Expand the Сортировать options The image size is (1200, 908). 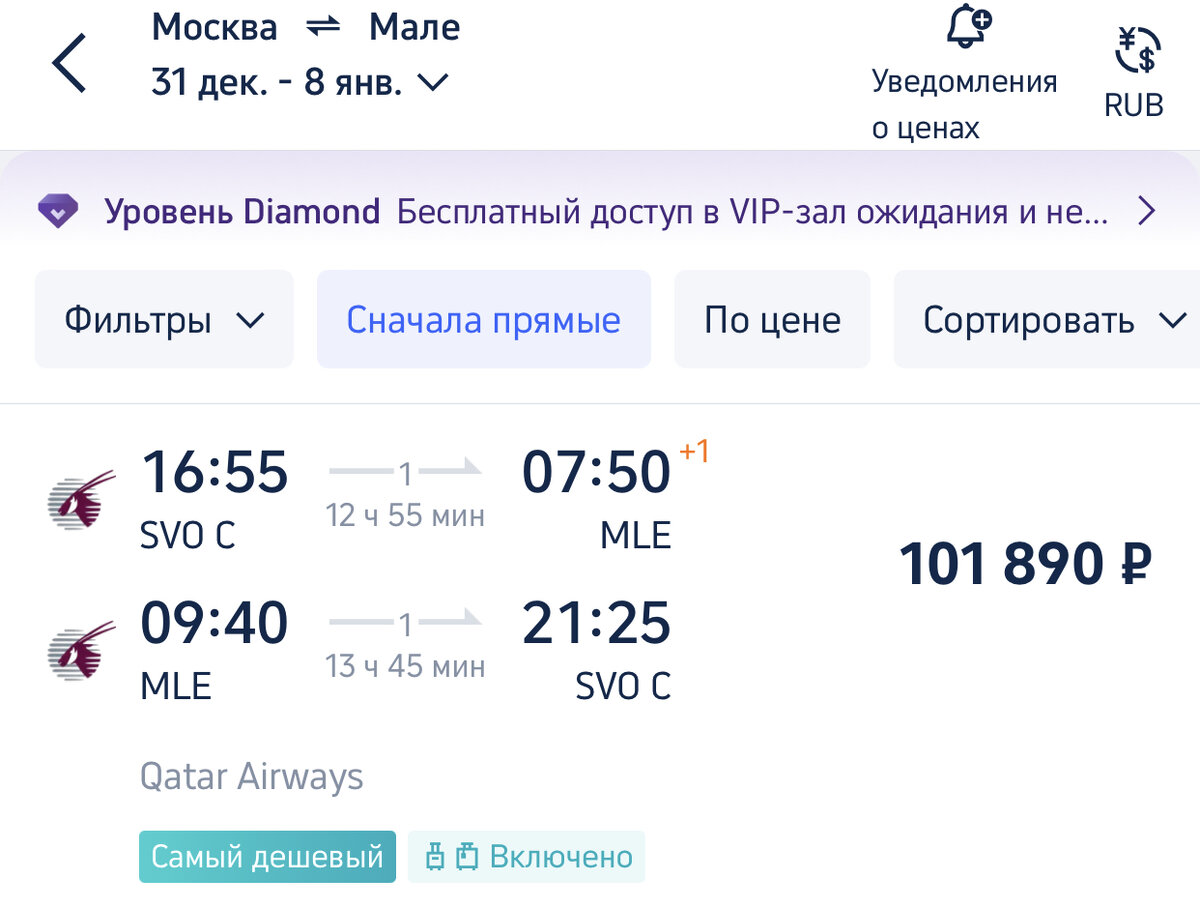pos(1046,319)
